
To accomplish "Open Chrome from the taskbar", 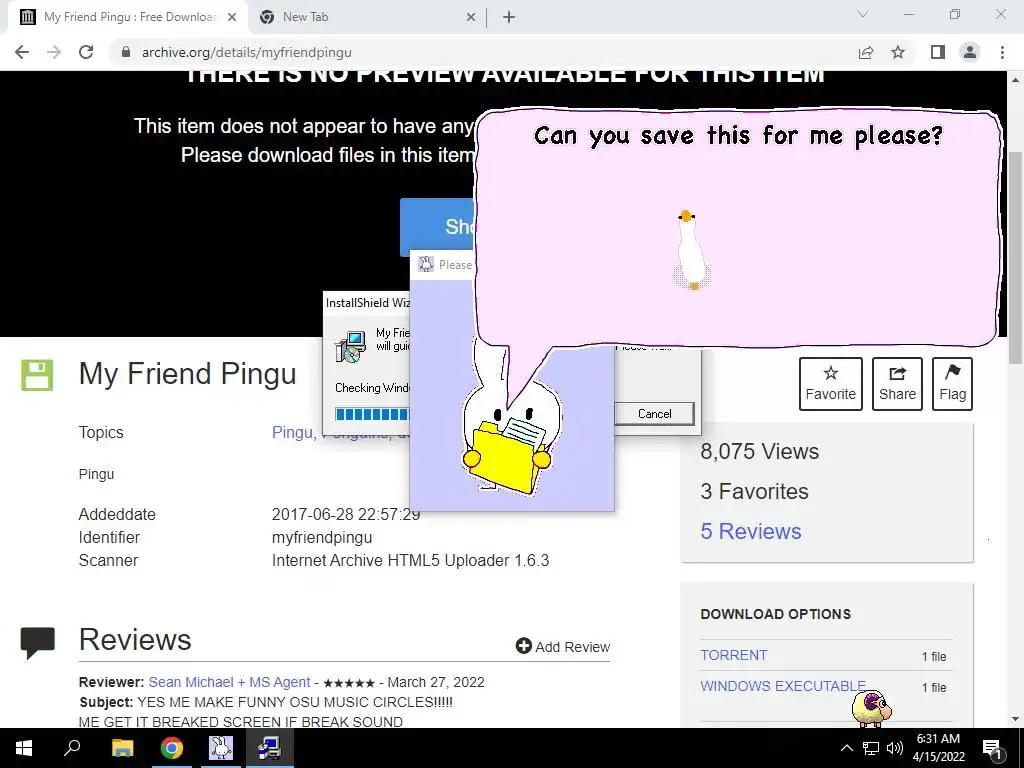I will [x=171, y=748].
